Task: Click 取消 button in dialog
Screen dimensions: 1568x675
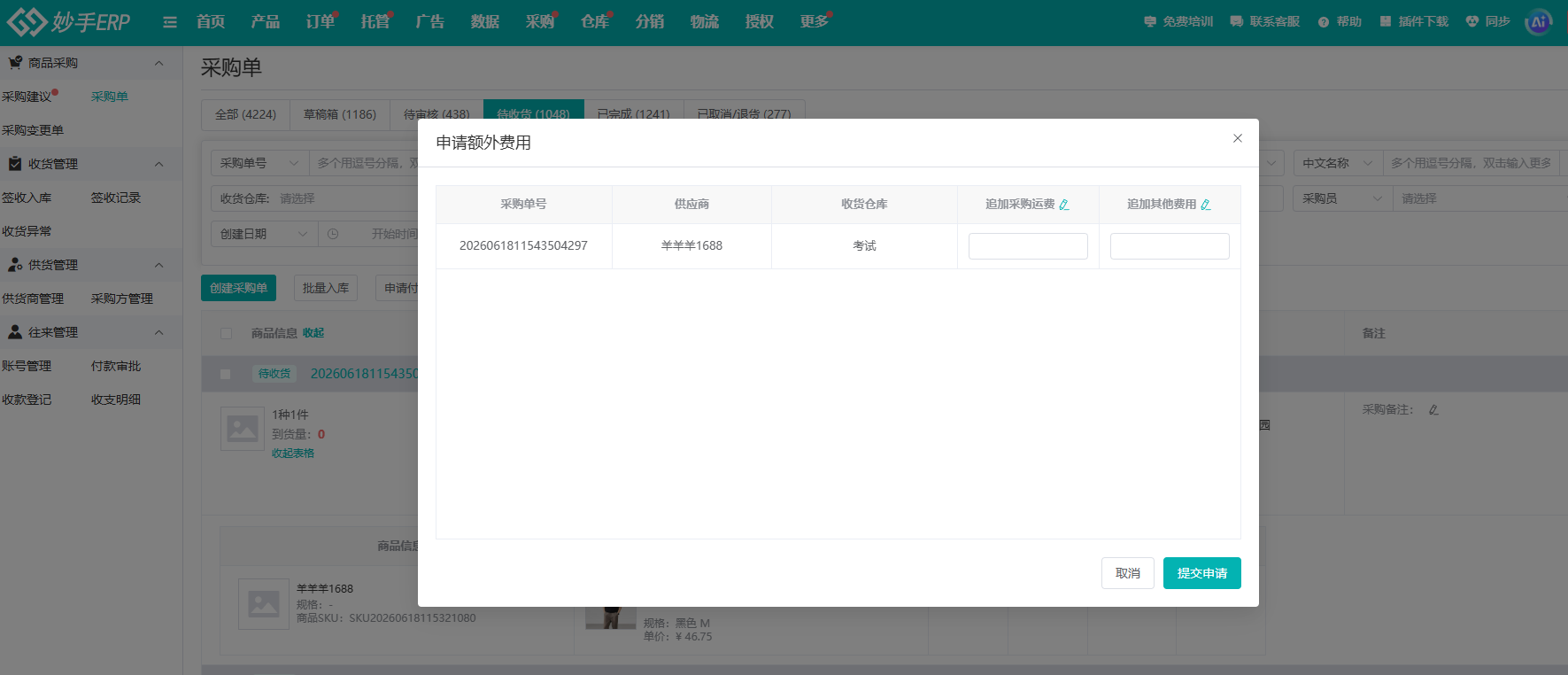Action: [x=1128, y=573]
